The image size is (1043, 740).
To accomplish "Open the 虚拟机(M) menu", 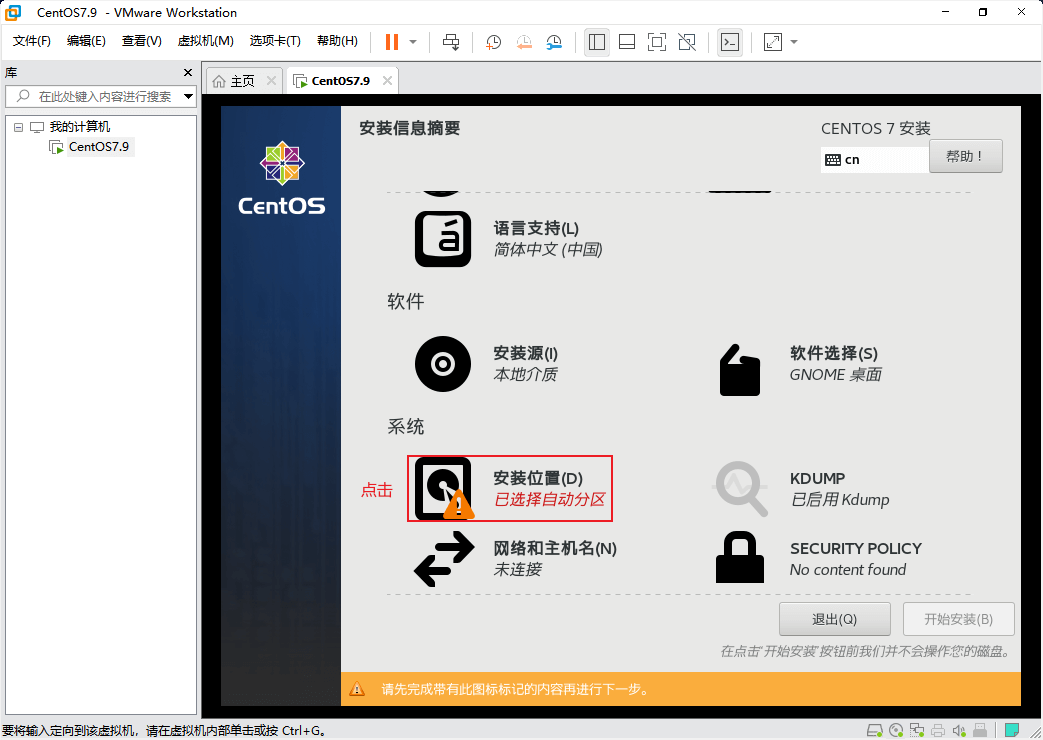I will (x=206, y=41).
